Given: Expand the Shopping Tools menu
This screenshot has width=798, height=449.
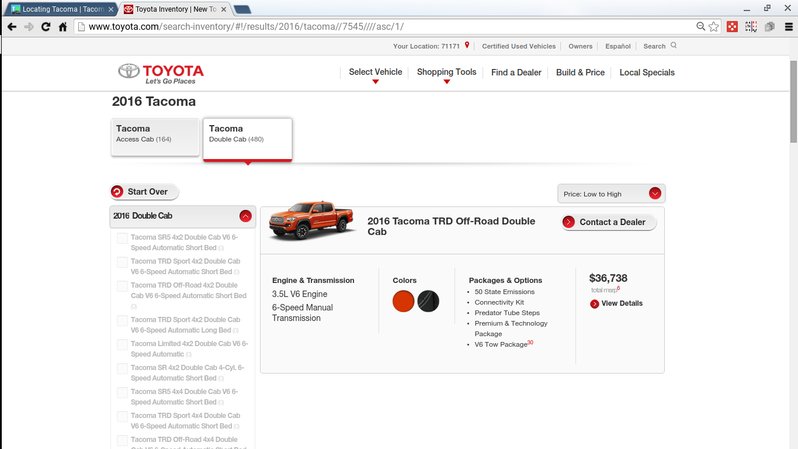Looking at the screenshot, I should click(446, 72).
